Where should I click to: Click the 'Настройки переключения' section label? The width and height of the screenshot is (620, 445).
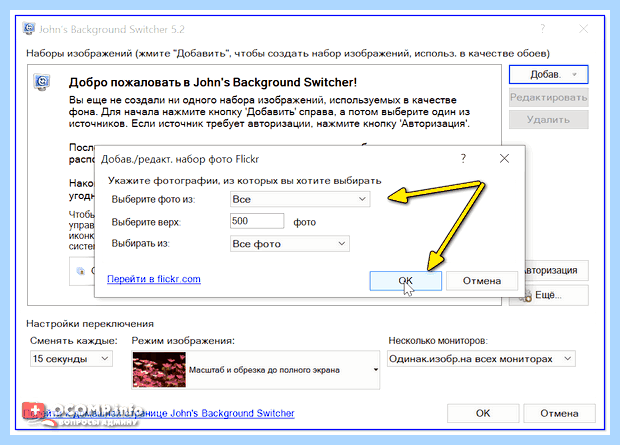tap(90, 324)
